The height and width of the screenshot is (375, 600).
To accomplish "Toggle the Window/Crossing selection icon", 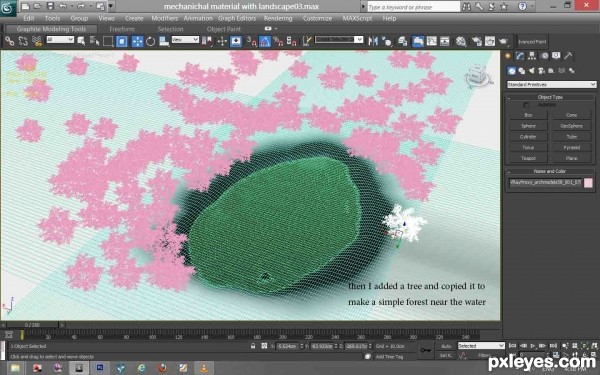I will coord(122,41).
